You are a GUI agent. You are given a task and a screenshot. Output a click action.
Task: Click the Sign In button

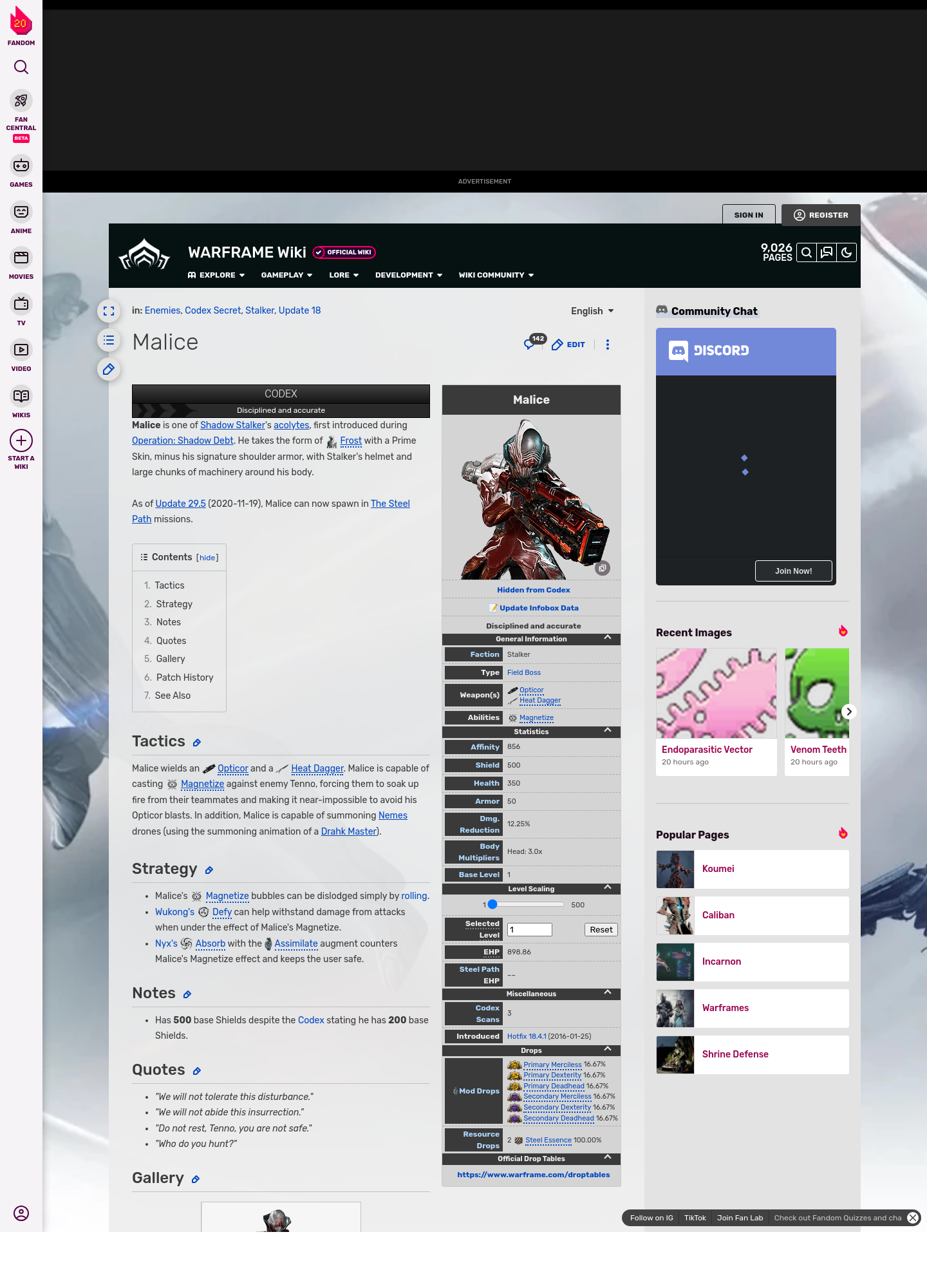click(x=749, y=215)
